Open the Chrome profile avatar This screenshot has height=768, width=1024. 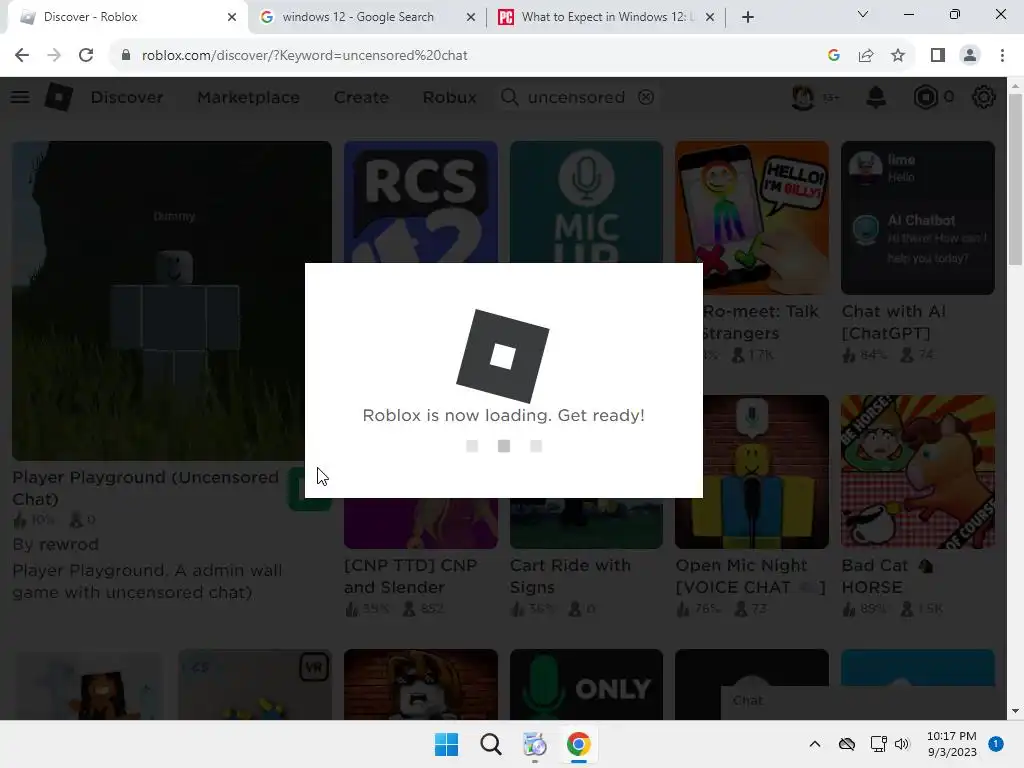[970, 56]
